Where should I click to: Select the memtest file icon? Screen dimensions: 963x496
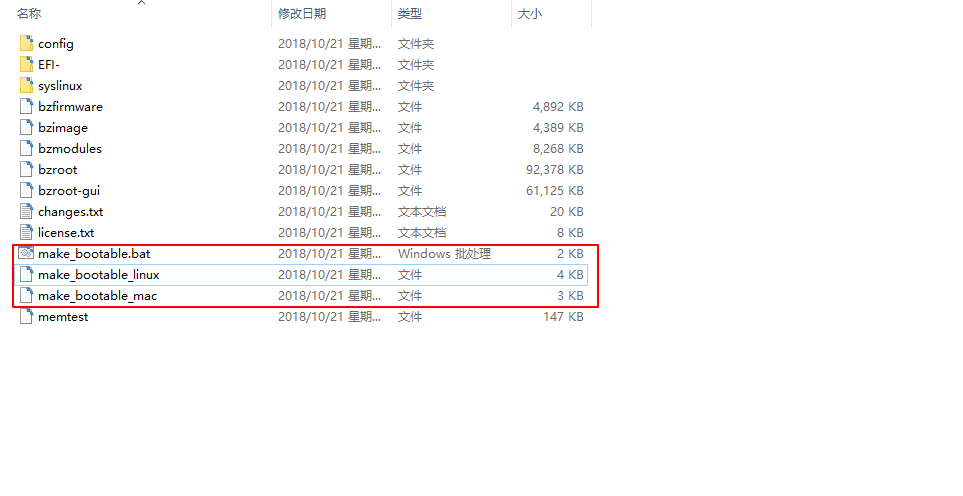[27, 317]
